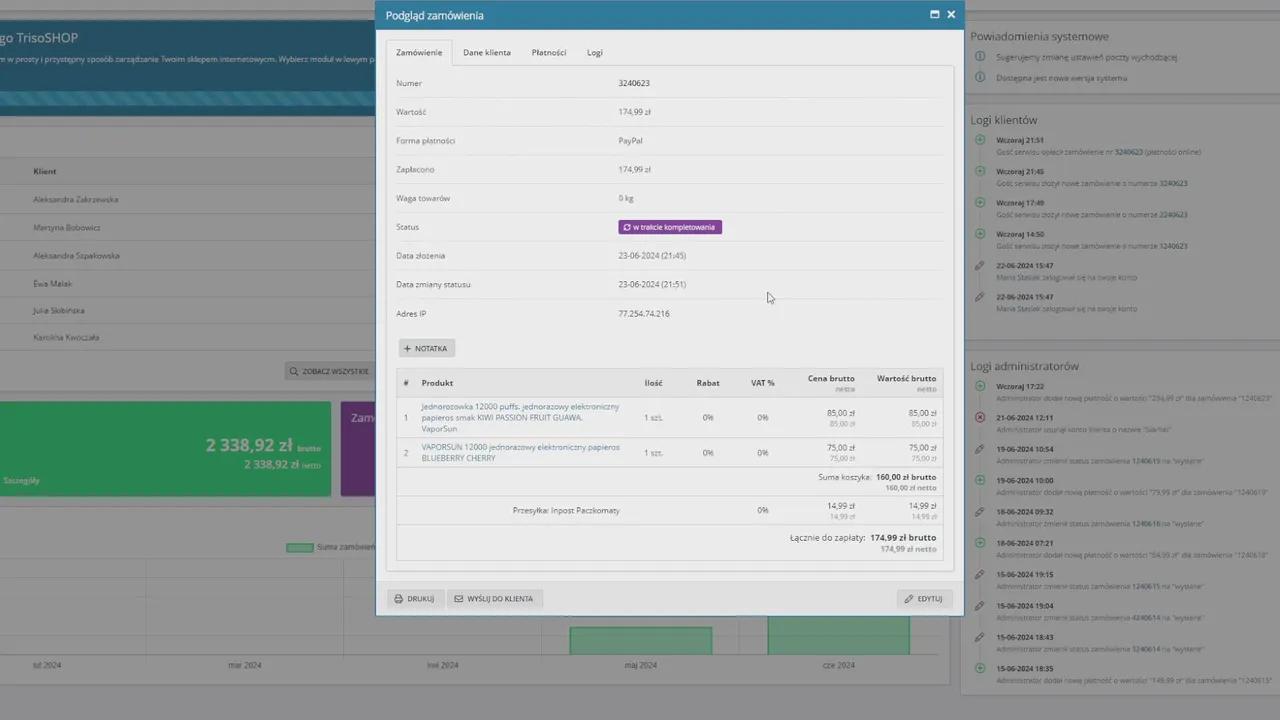Open the Płatności tab
This screenshot has width=1280, height=720.
[548, 53]
